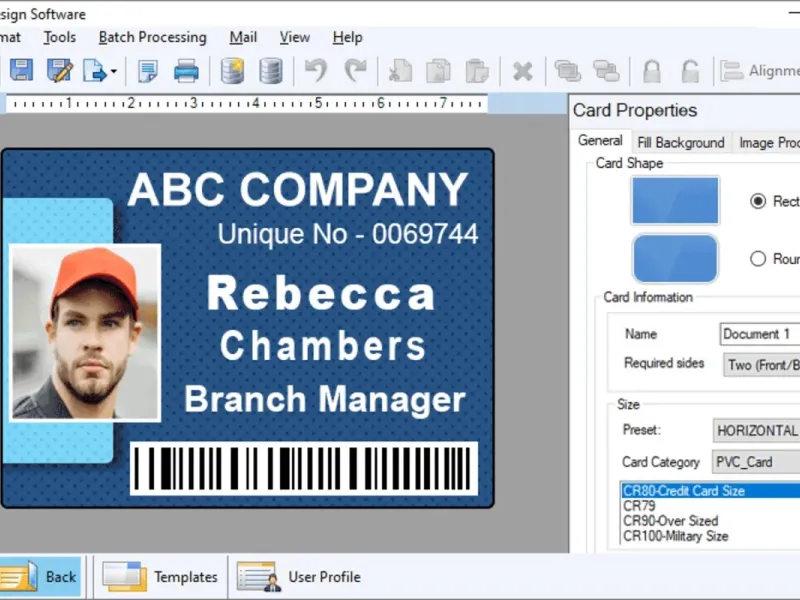Click the Delete X icon
Screen dimensions: 800x600
[x=522, y=71]
